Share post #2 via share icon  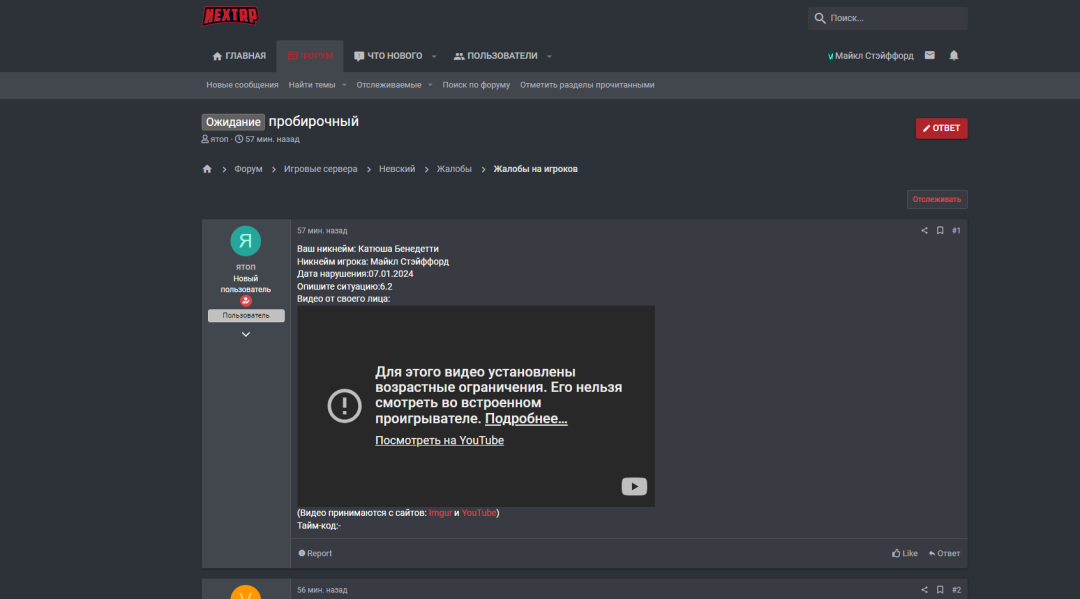924,590
